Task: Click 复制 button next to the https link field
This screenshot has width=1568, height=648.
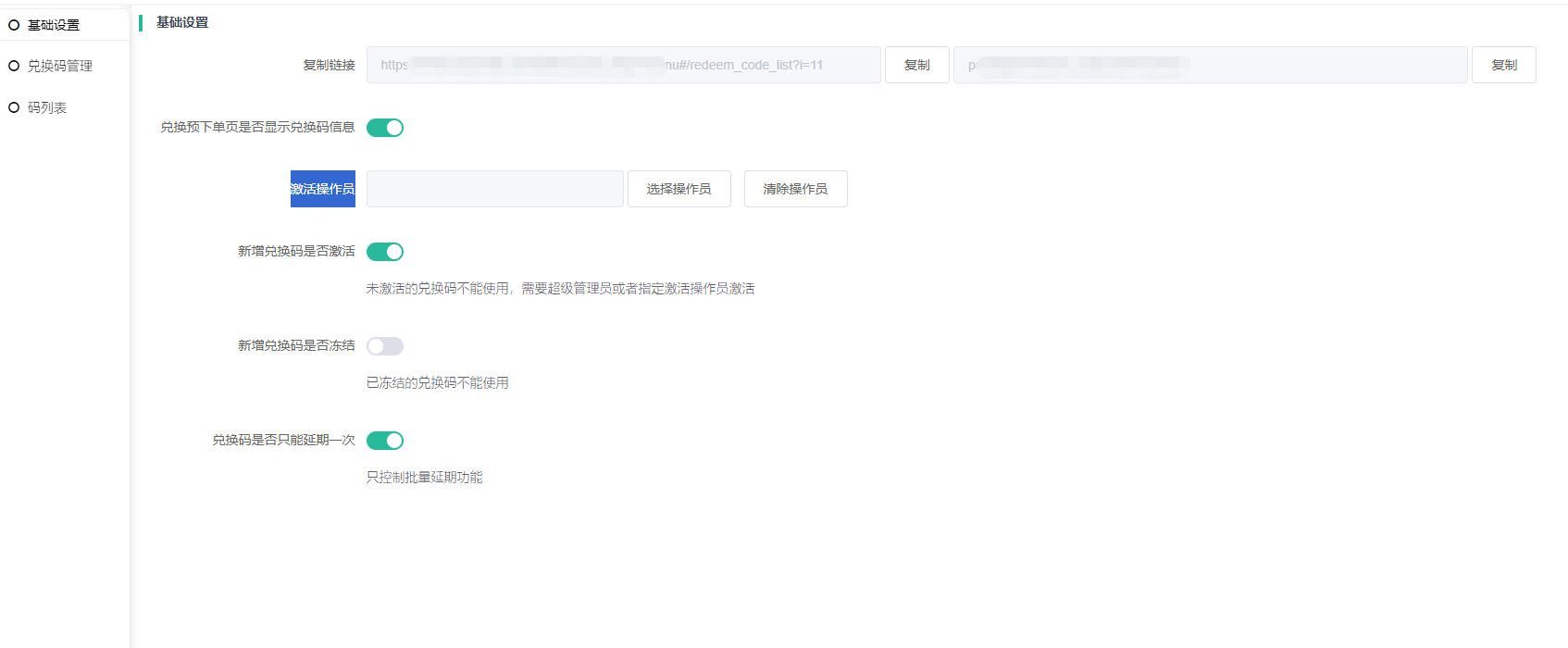Action: (x=916, y=65)
